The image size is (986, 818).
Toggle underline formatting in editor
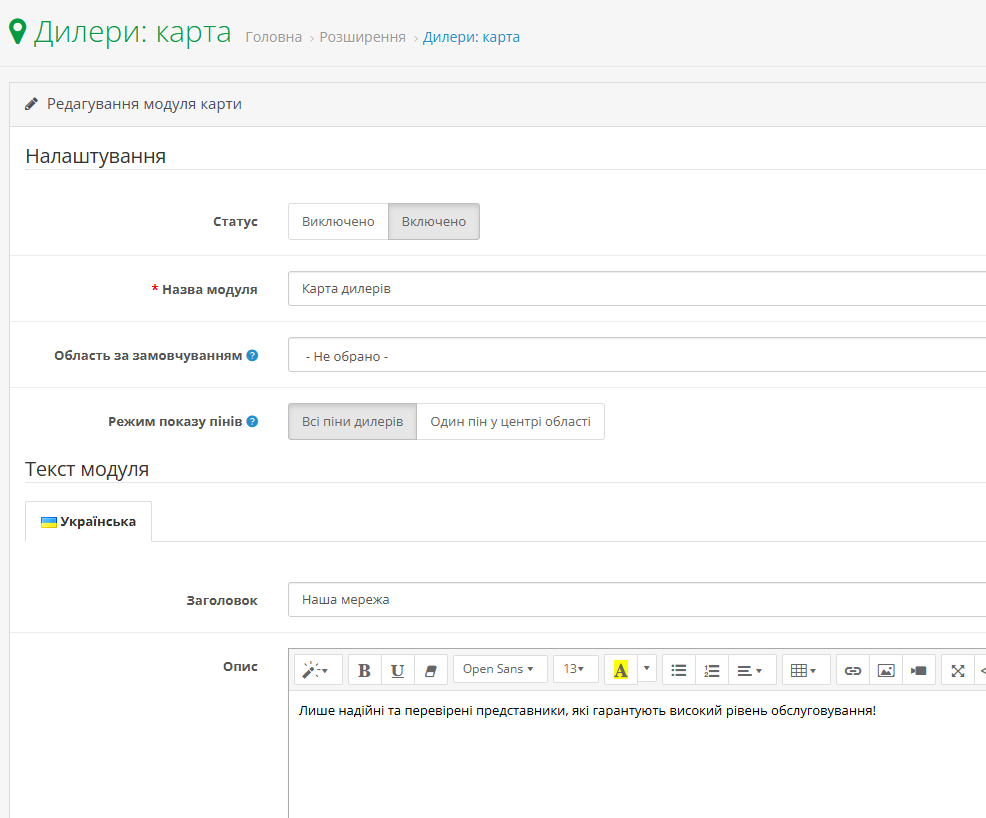(x=397, y=670)
